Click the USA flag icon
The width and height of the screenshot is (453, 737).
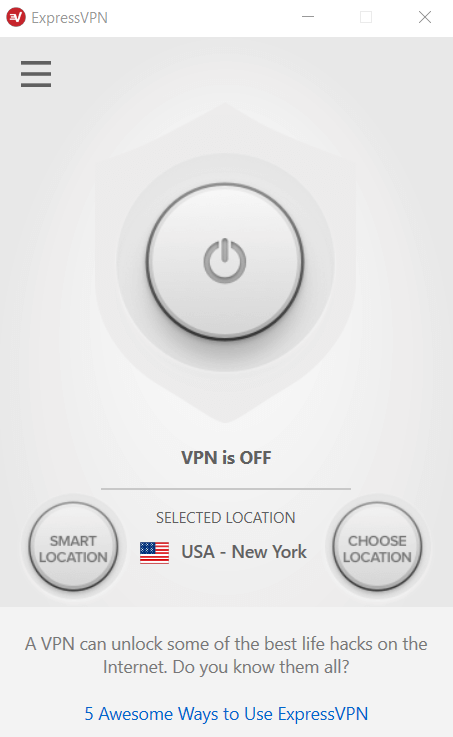(x=155, y=552)
